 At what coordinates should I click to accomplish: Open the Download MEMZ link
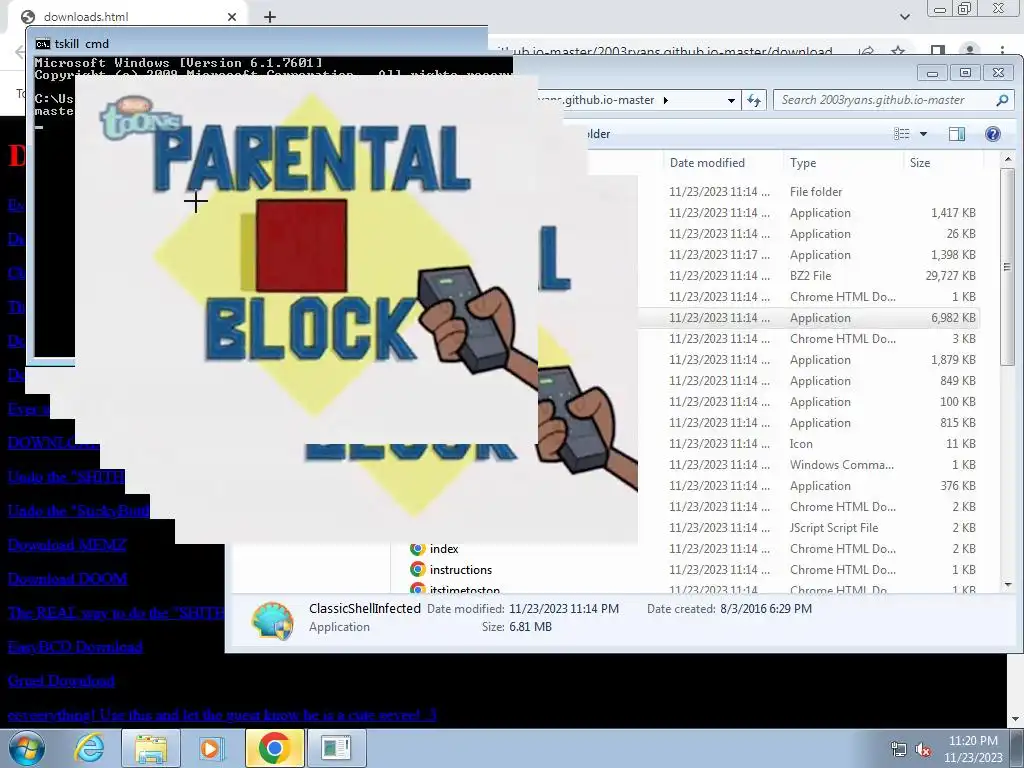click(x=67, y=545)
